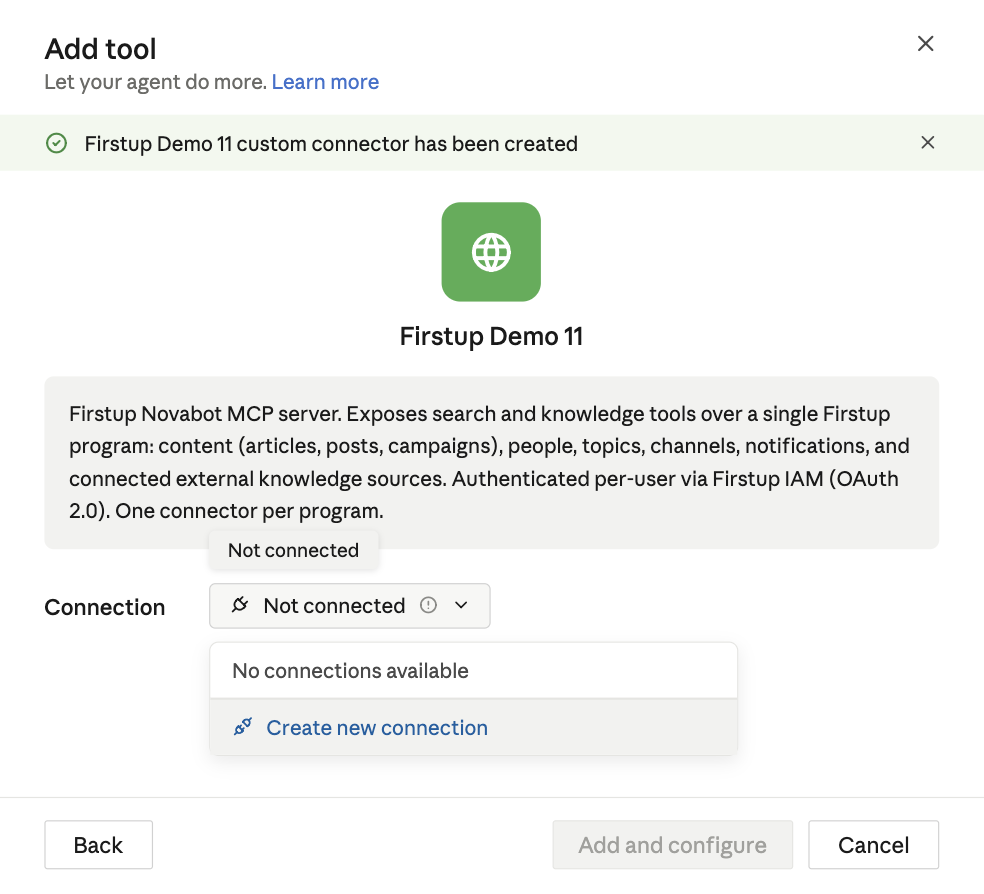Click the Firstup Demo 11 title
The height and width of the screenshot is (894, 984).
pos(491,337)
